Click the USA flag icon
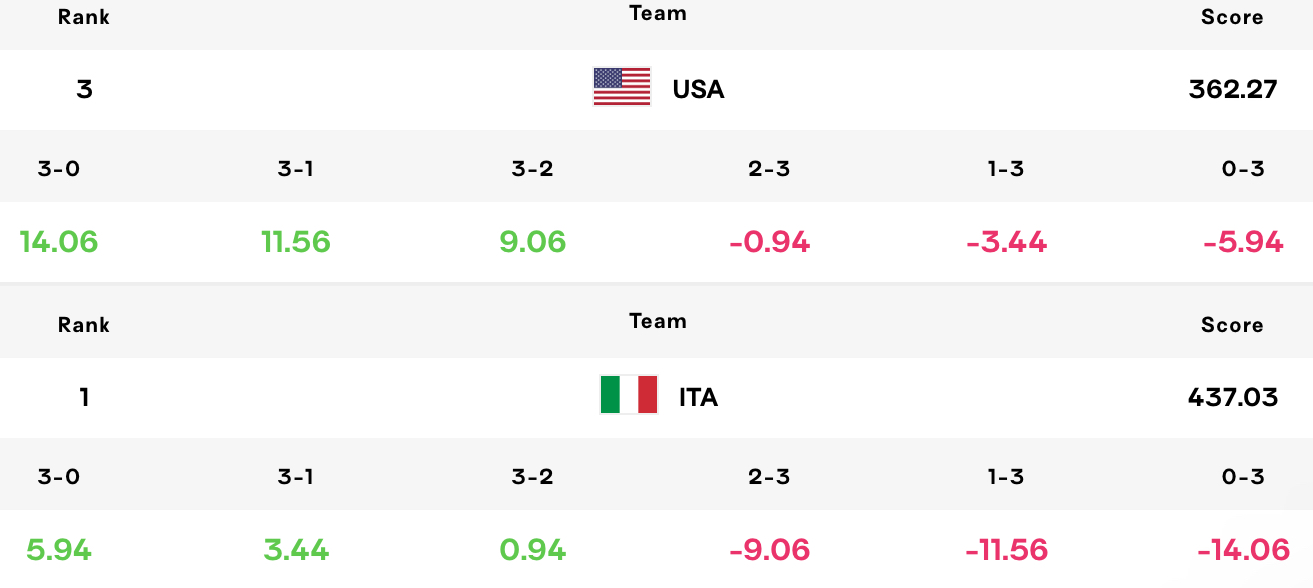The height and width of the screenshot is (588, 1313). point(621,87)
